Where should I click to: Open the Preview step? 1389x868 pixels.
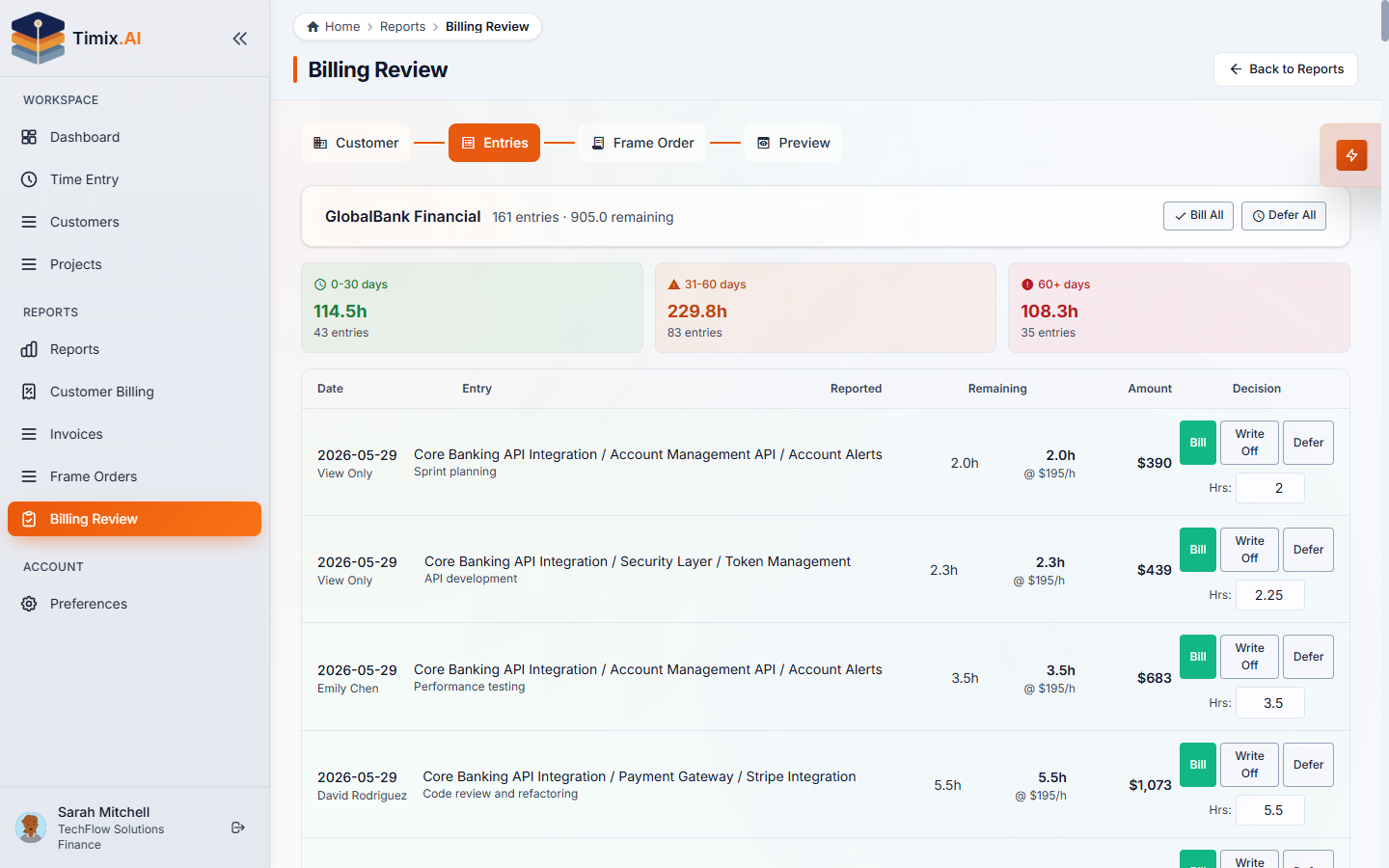pyautogui.click(x=793, y=143)
